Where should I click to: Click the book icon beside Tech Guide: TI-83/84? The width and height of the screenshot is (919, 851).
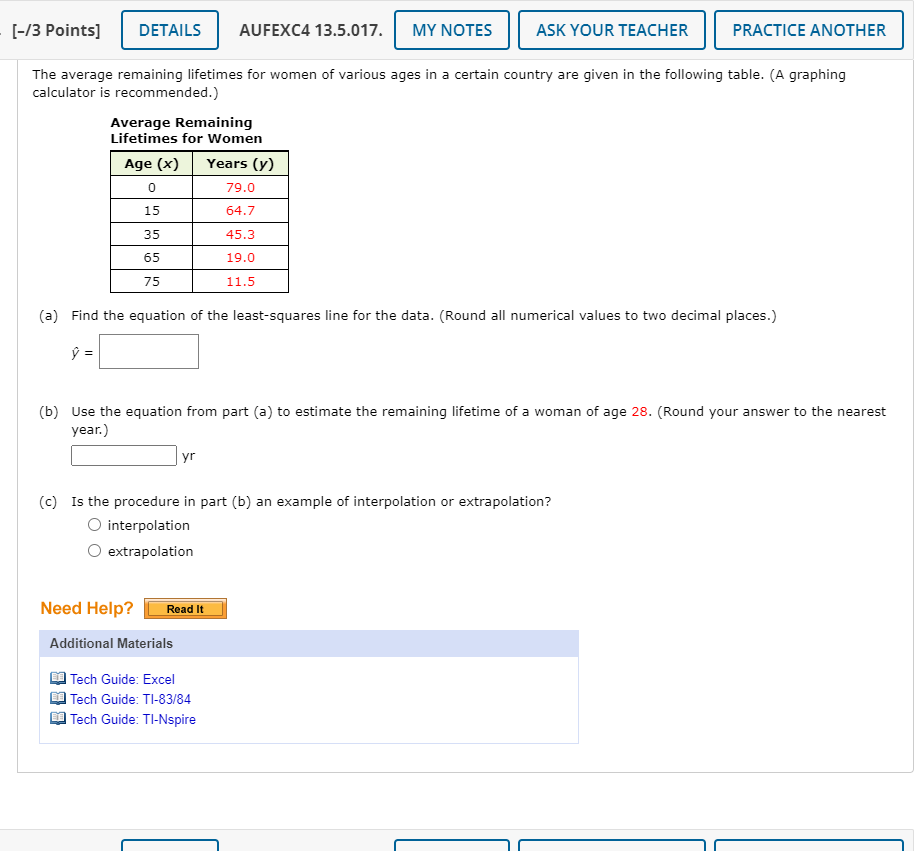(58, 698)
